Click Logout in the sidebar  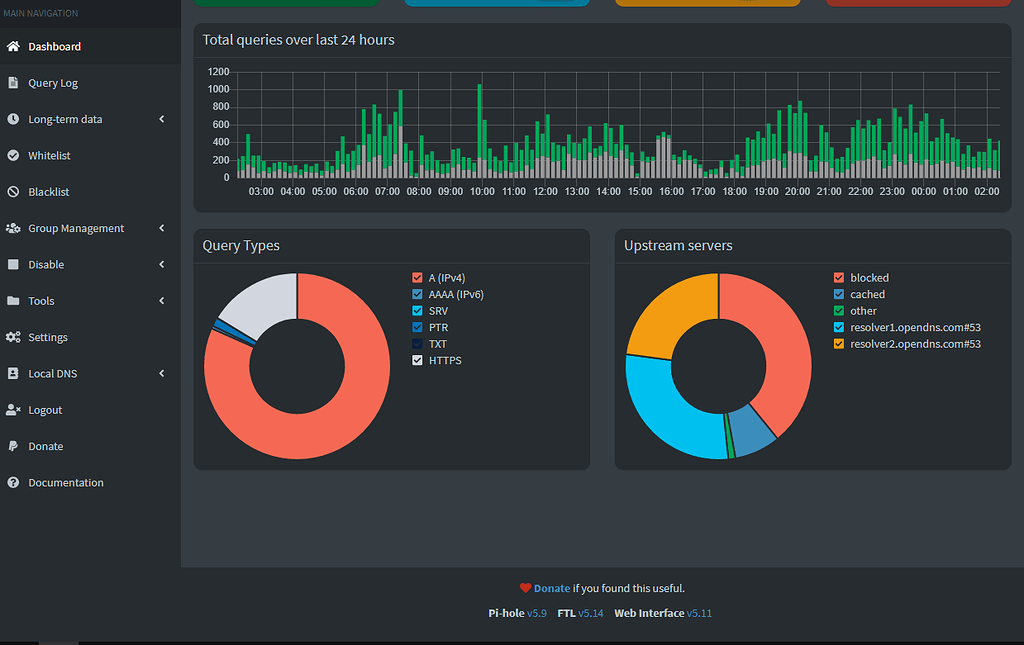click(90, 410)
